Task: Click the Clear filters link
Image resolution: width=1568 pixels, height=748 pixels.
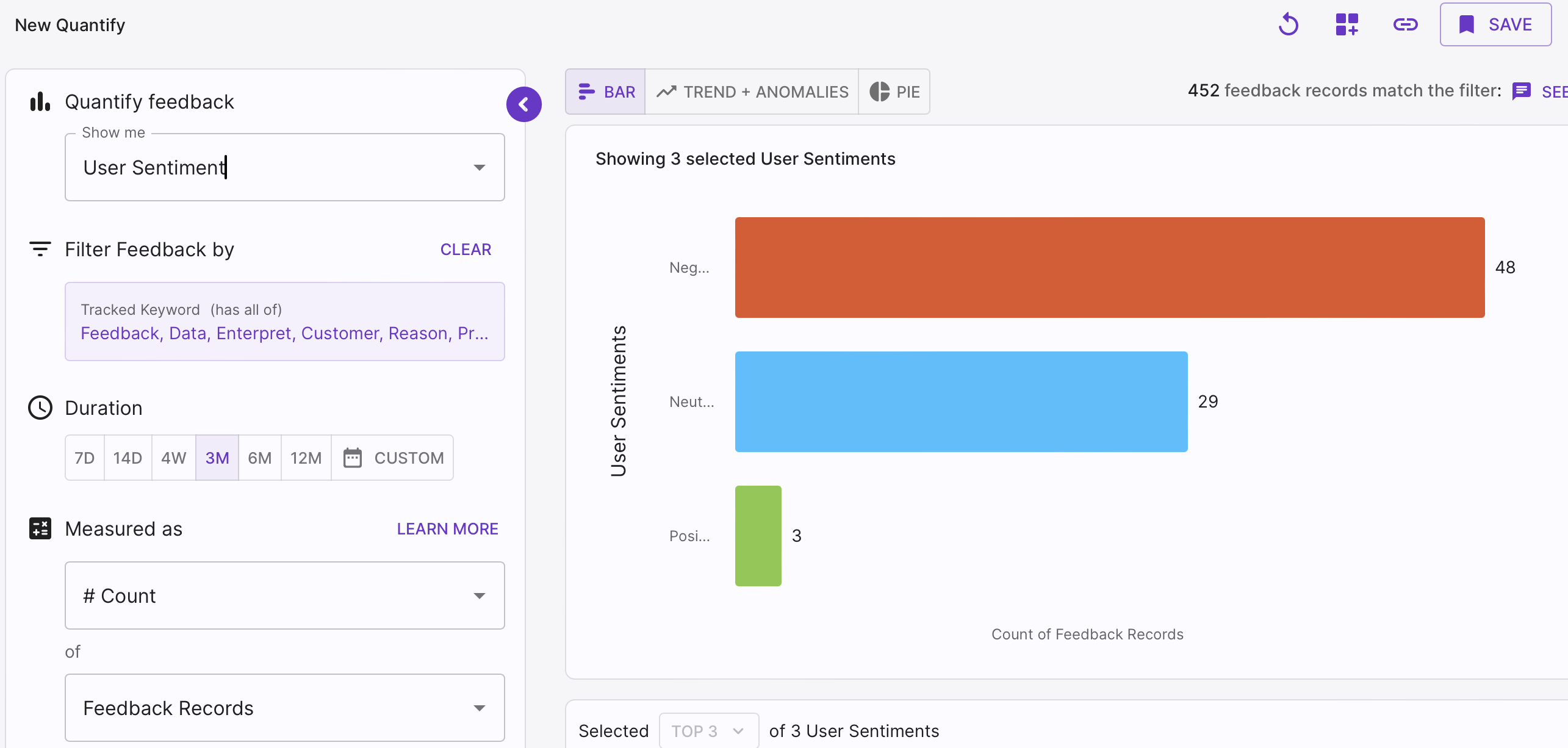Action: 466,249
